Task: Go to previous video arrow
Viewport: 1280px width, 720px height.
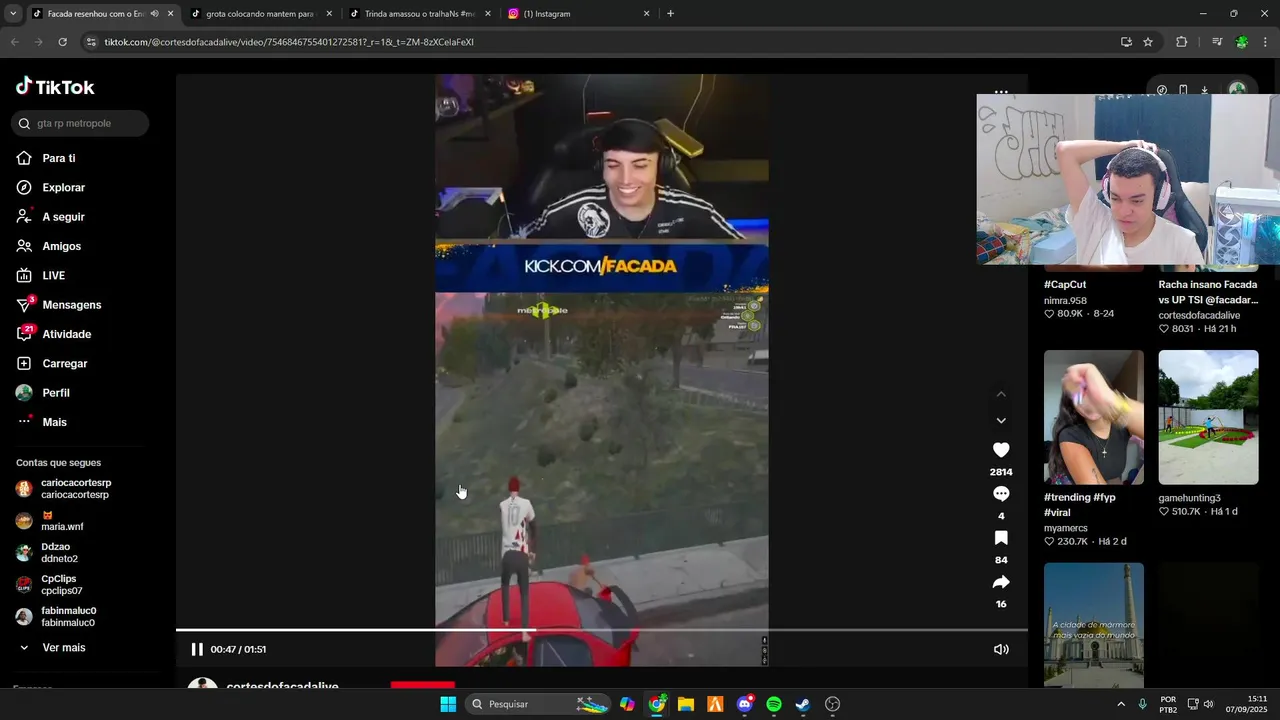Action: (x=1001, y=394)
